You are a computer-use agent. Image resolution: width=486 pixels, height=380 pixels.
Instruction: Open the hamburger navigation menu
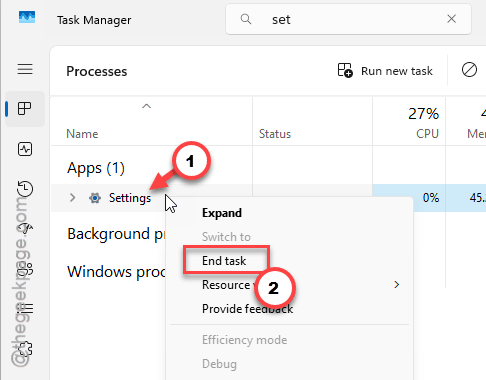tap(25, 69)
